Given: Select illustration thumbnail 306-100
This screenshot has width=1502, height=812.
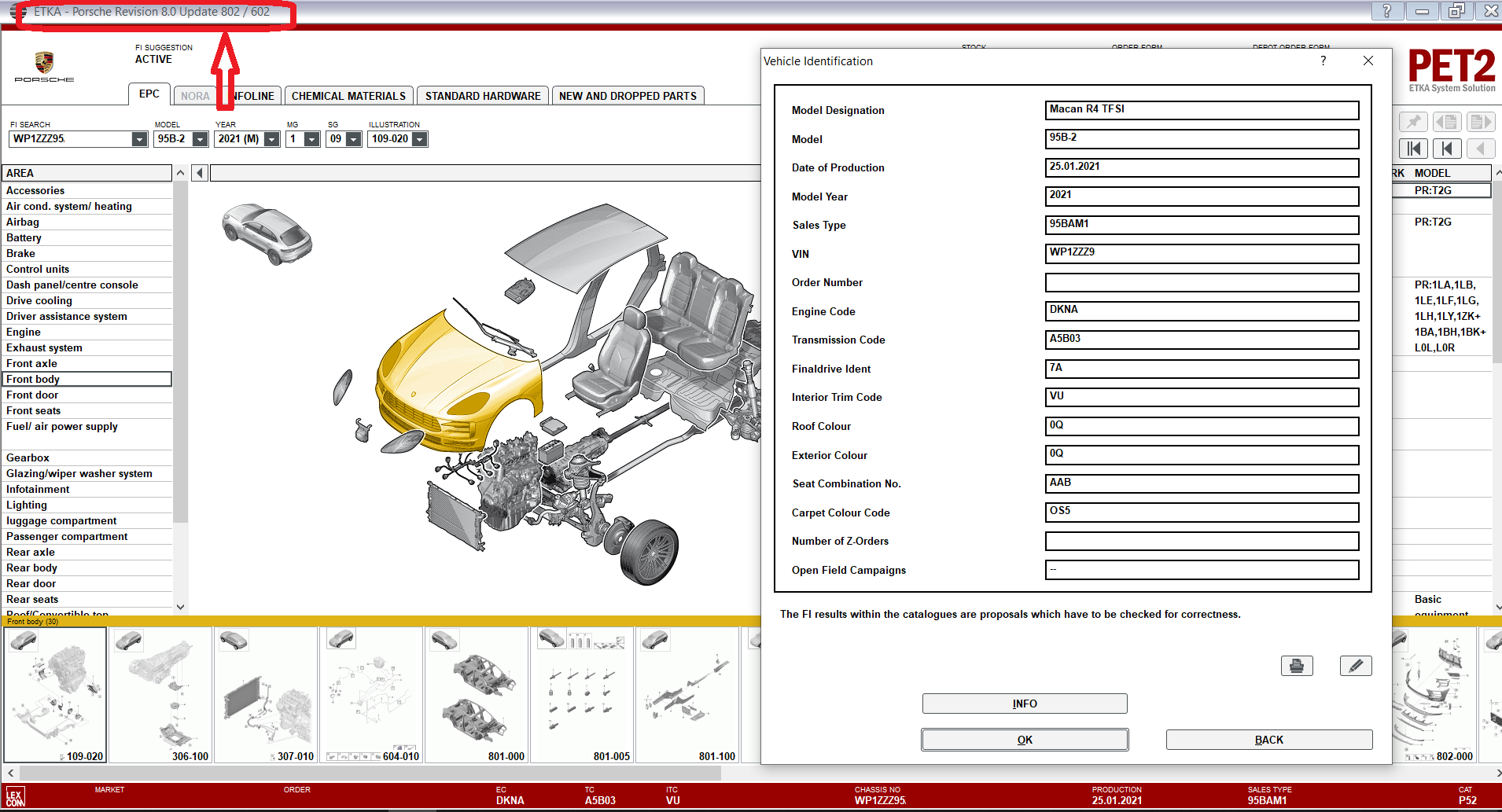Looking at the screenshot, I should point(160,695).
